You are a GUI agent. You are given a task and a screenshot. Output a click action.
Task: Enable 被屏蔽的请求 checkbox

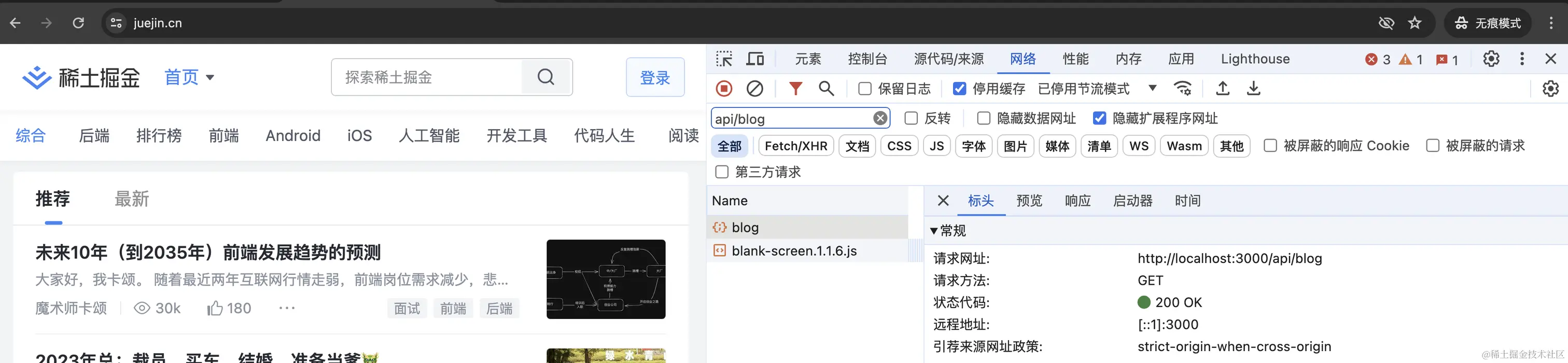tap(1433, 146)
